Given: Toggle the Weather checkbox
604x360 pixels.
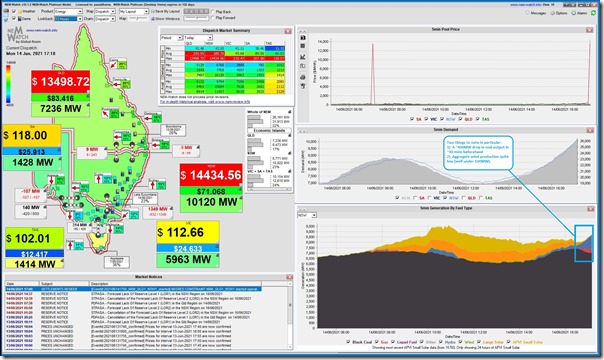Looking at the screenshot, I should coord(14,12).
